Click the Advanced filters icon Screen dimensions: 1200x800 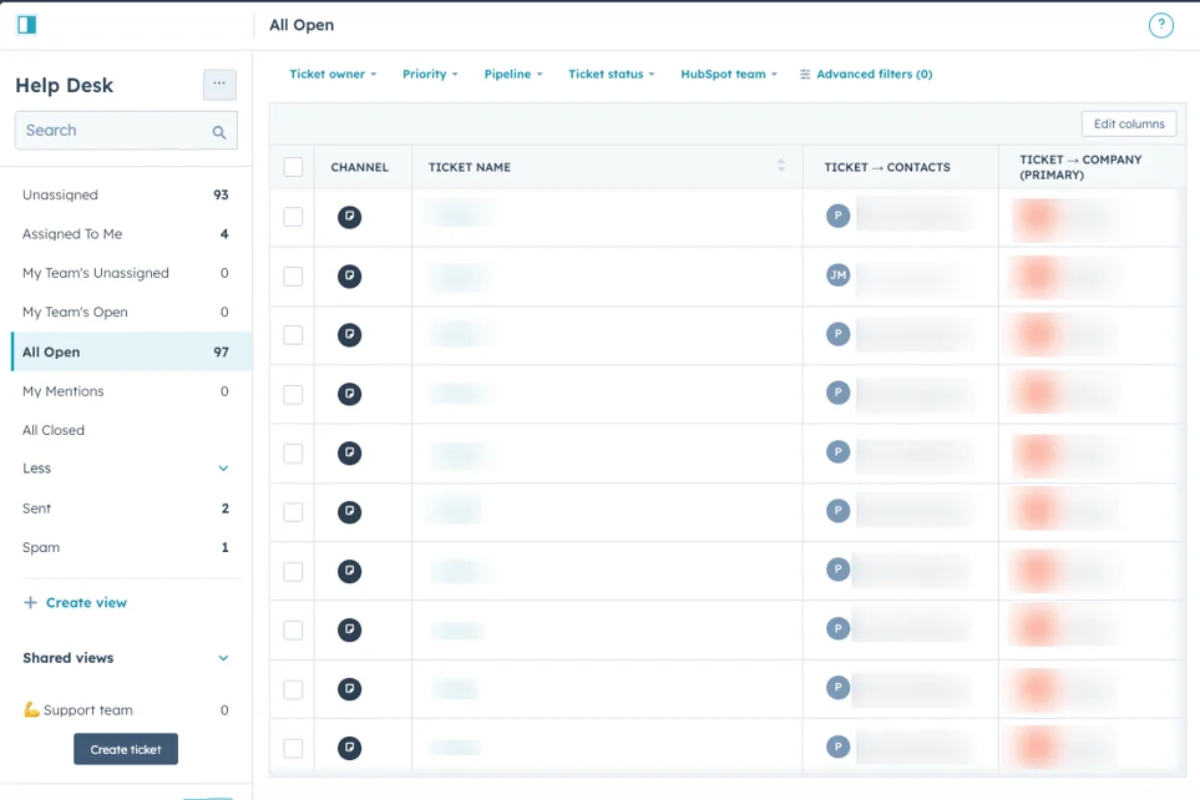tap(803, 73)
